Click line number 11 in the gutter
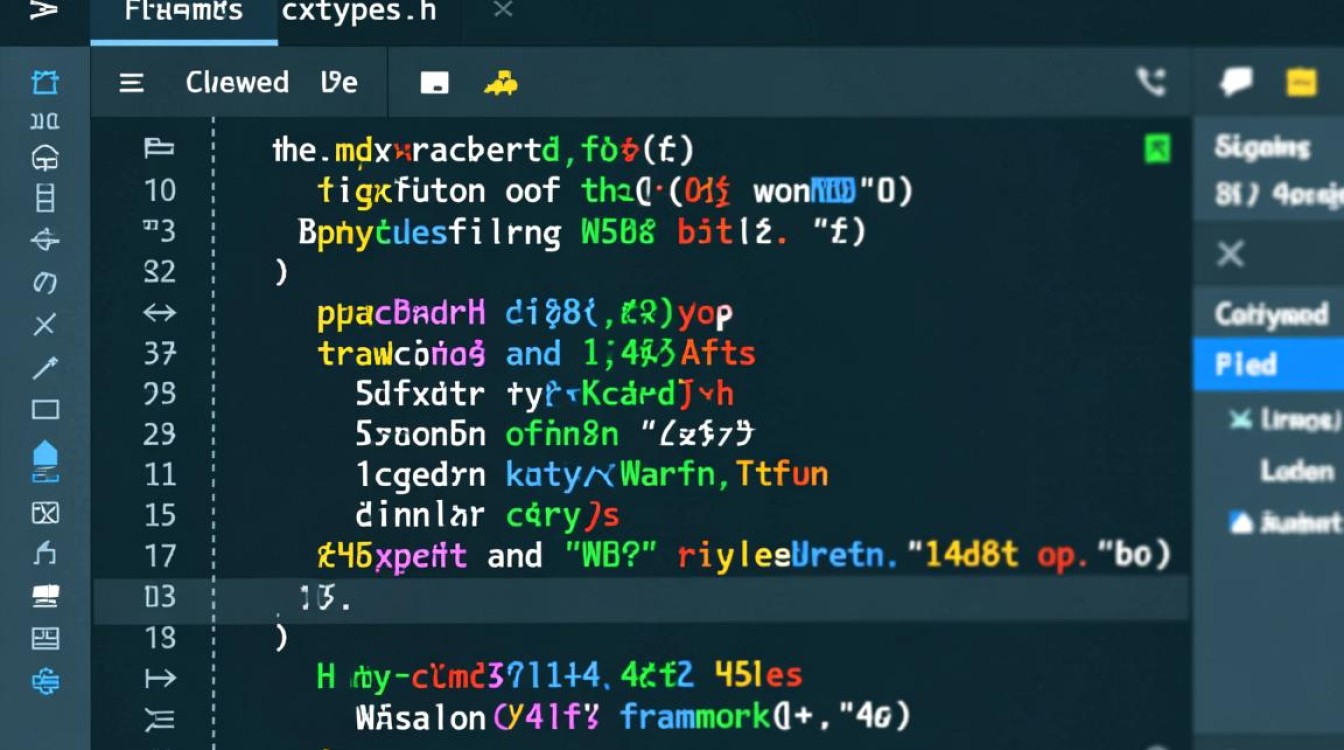The height and width of the screenshot is (750, 1344). click(x=160, y=474)
